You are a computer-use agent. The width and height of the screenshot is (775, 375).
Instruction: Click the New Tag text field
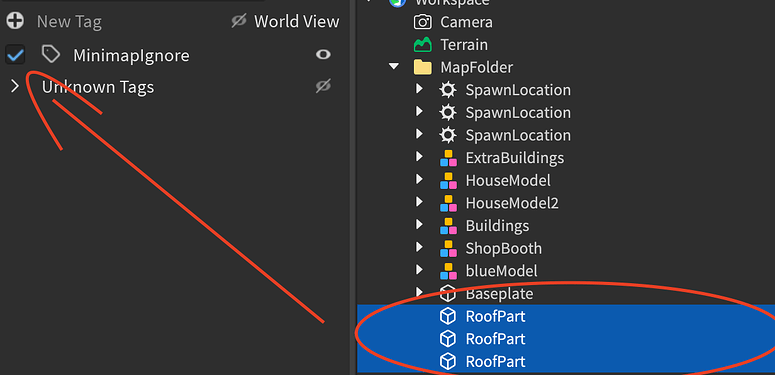coord(69,22)
